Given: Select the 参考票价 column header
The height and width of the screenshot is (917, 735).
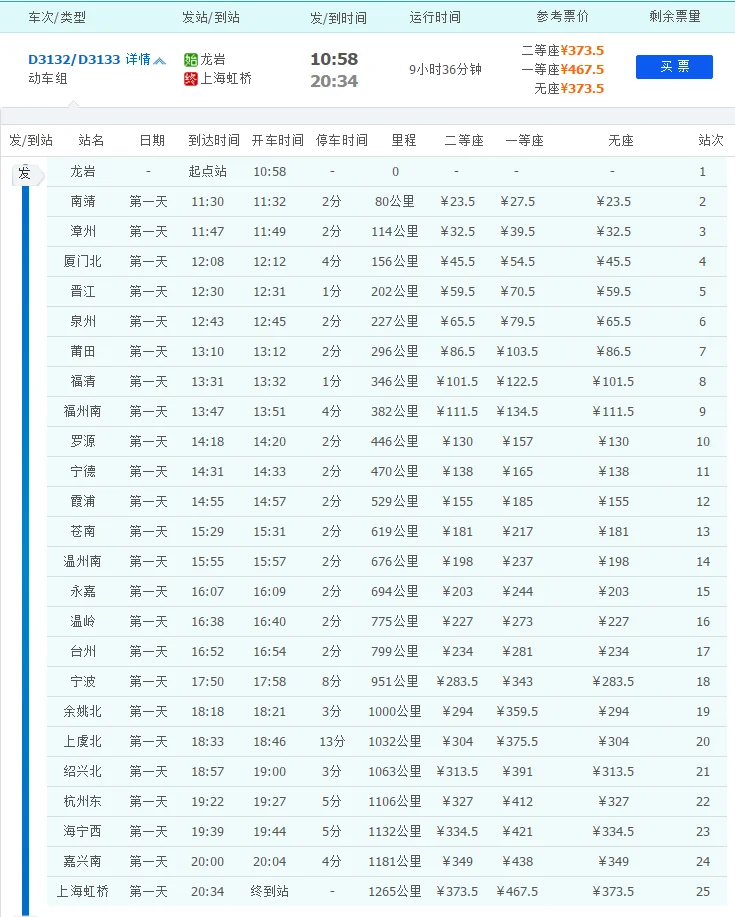Looking at the screenshot, I should click(563, 16).
